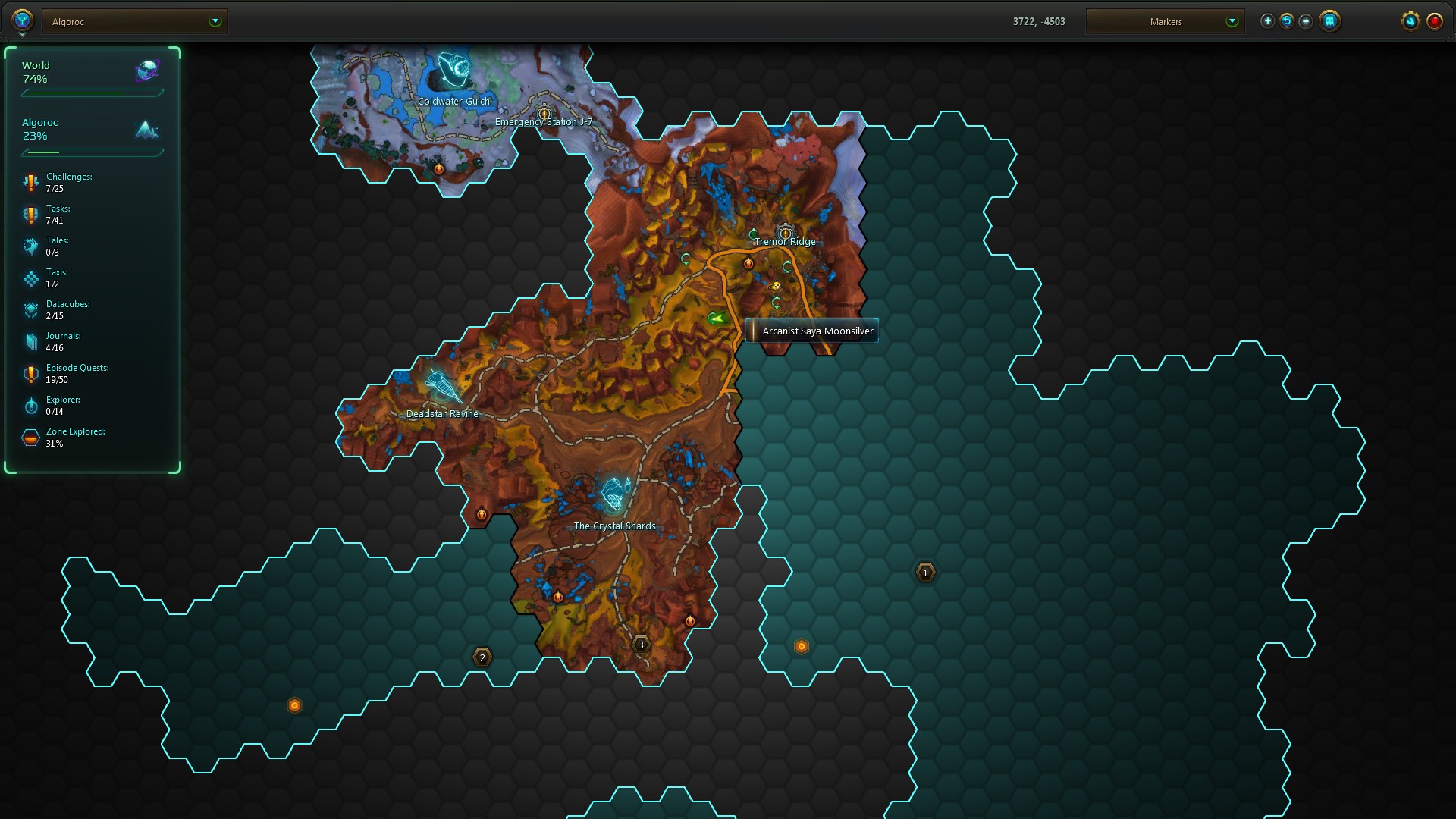Click the Deadstar Ravine label
The width and height of the screenshot is (1456, 819).
(x=442, y=413)
